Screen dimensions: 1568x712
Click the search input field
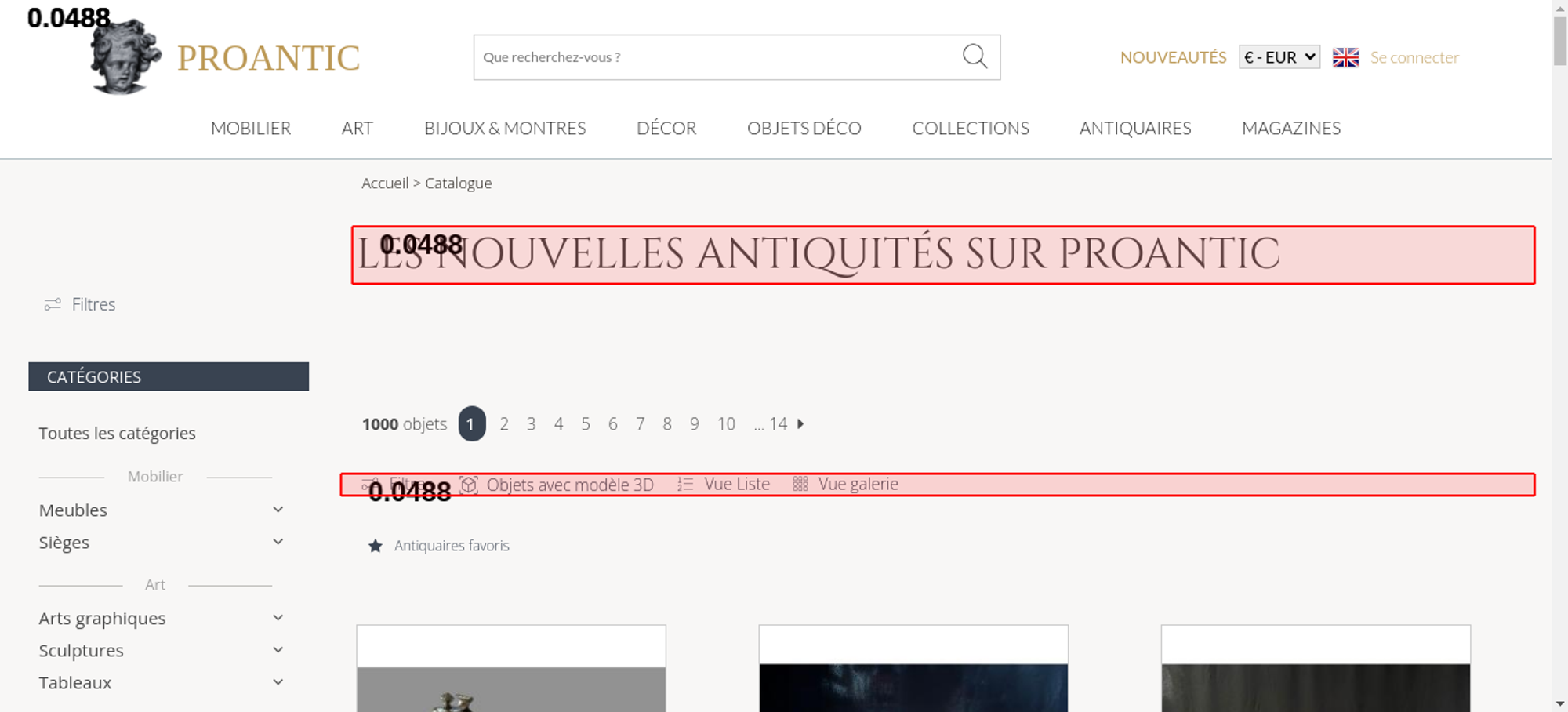click(713, 57)
